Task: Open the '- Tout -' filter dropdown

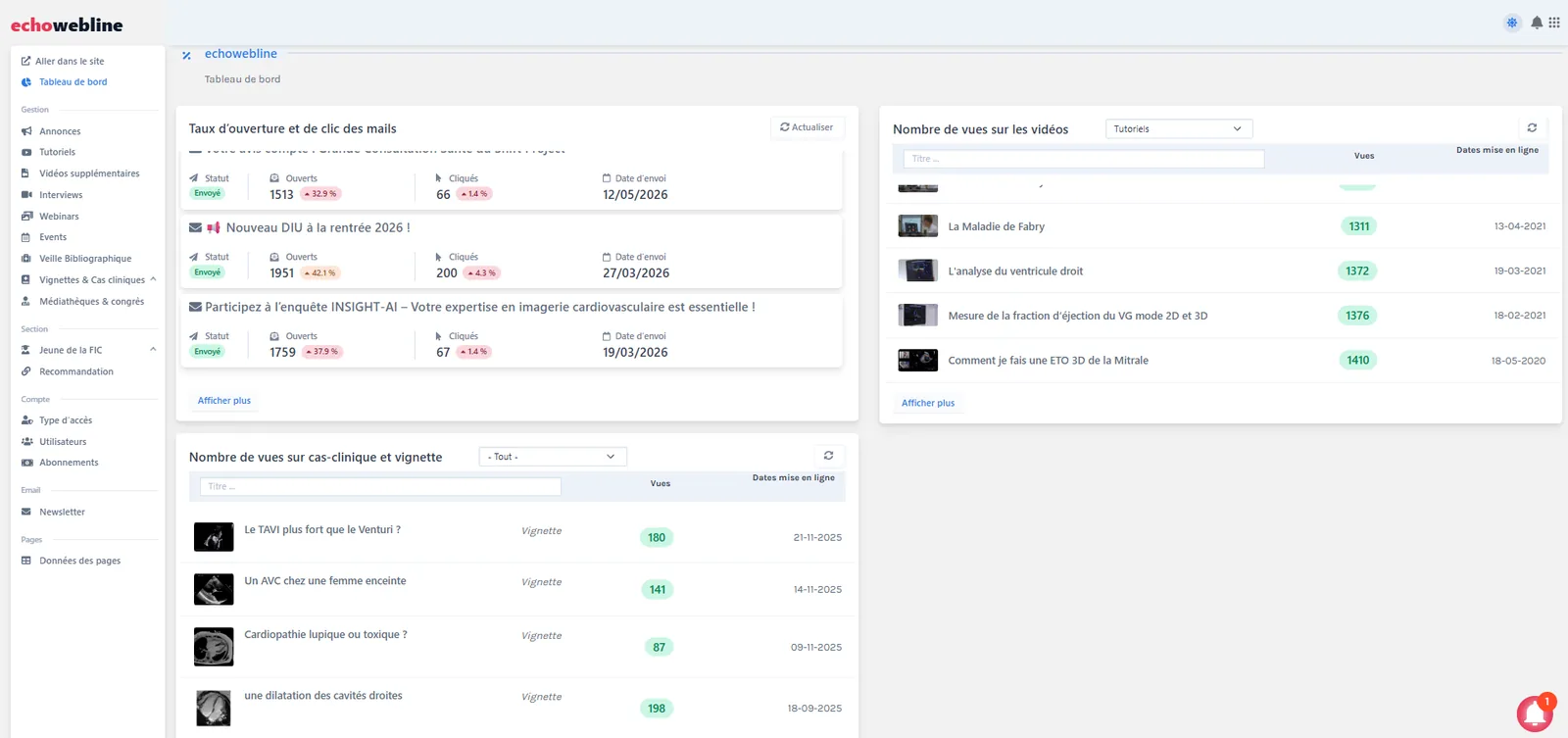Action: (x=553, y=457)
